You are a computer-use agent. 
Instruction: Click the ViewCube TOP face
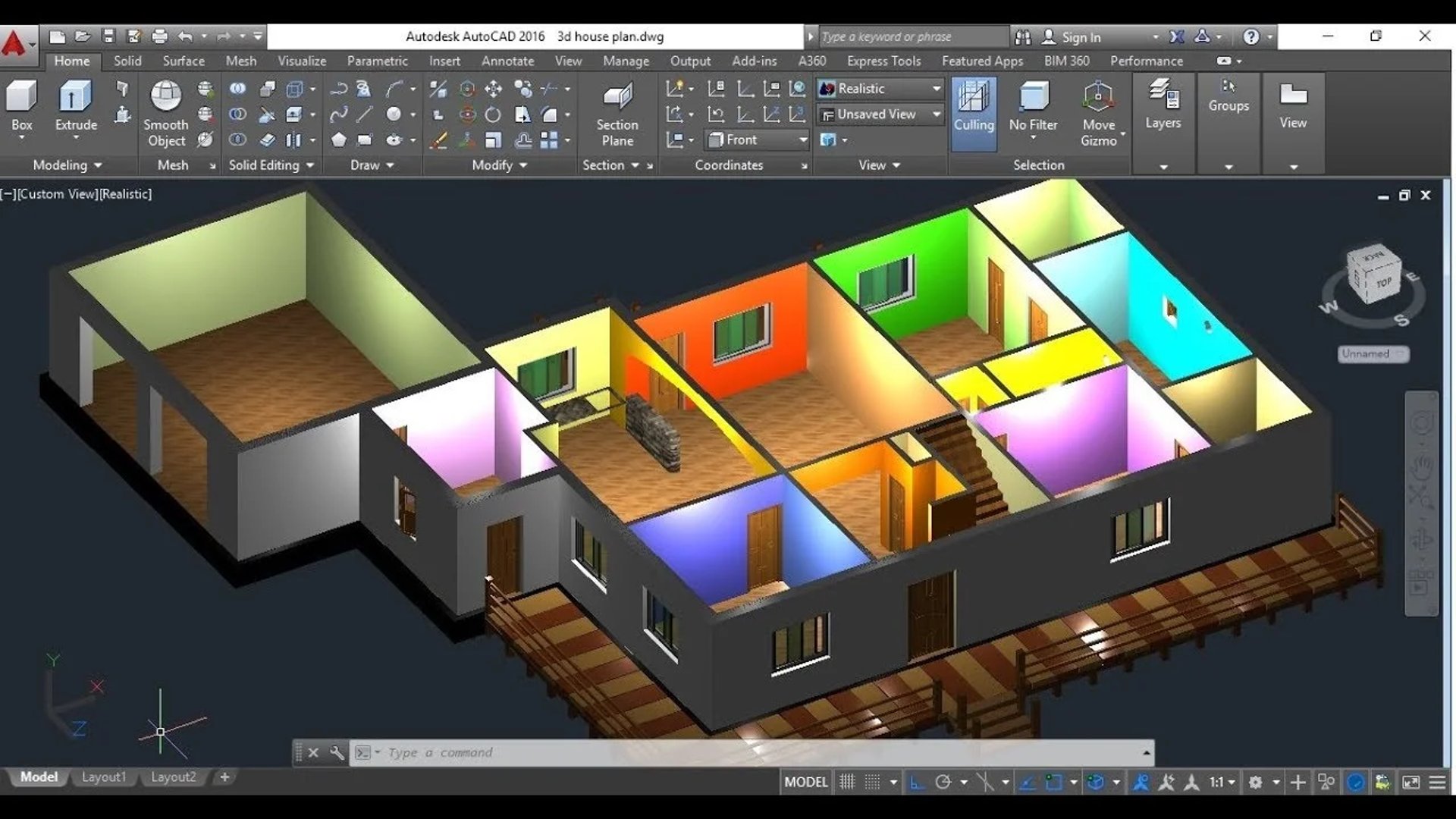point(1382,284)
